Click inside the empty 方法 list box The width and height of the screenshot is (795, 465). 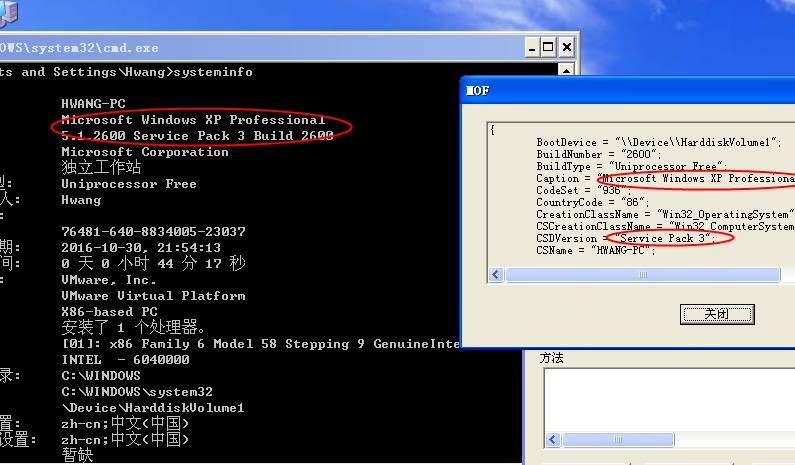point(669,400)
